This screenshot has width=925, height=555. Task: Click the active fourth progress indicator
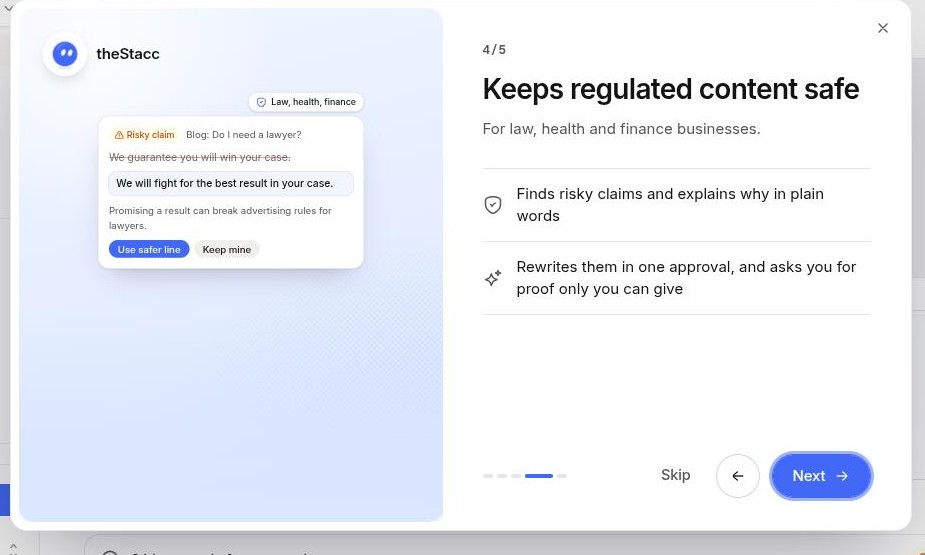click(x=539, y=476)
